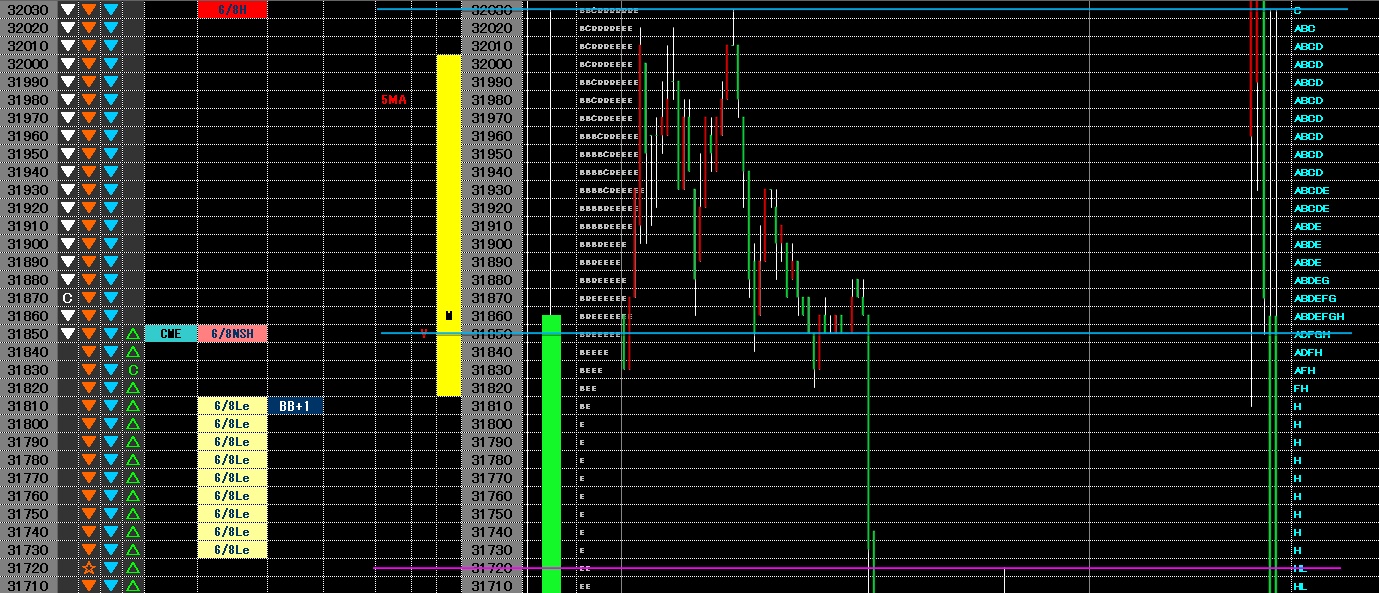The height and width of the screenshot is (593, 1379).
Task: Click the blue down triangle at 31900
Action: pyautogui.click(x=111, y=244)
